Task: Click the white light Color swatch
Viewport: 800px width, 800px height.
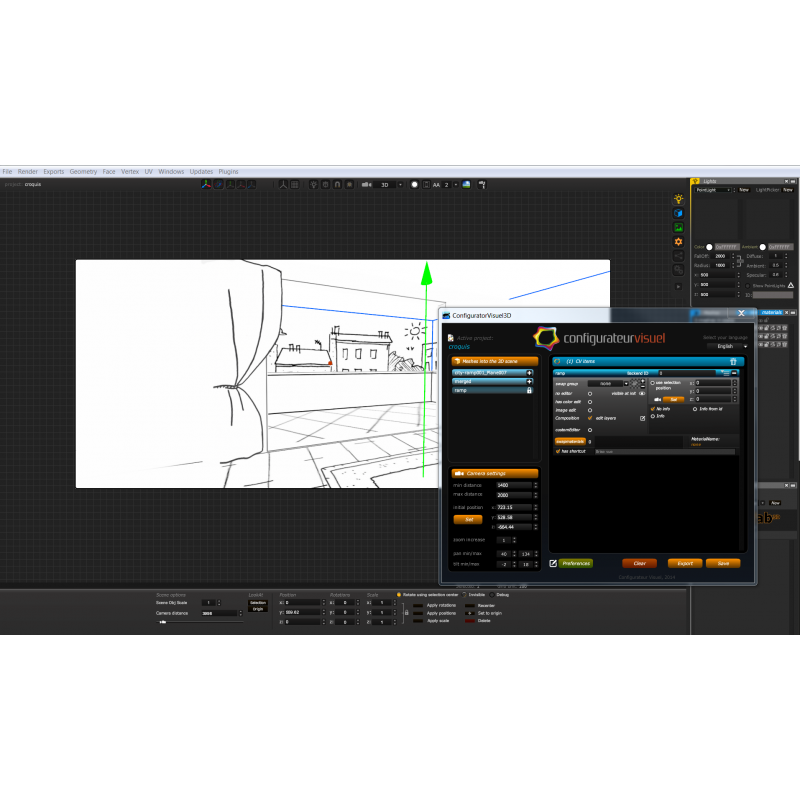Action: (709, 247)
